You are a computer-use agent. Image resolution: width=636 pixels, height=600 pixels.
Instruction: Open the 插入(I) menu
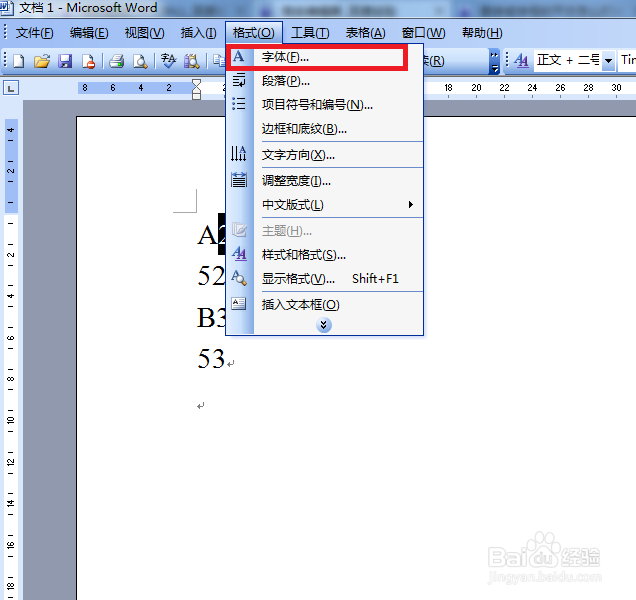tap(198, 33)
